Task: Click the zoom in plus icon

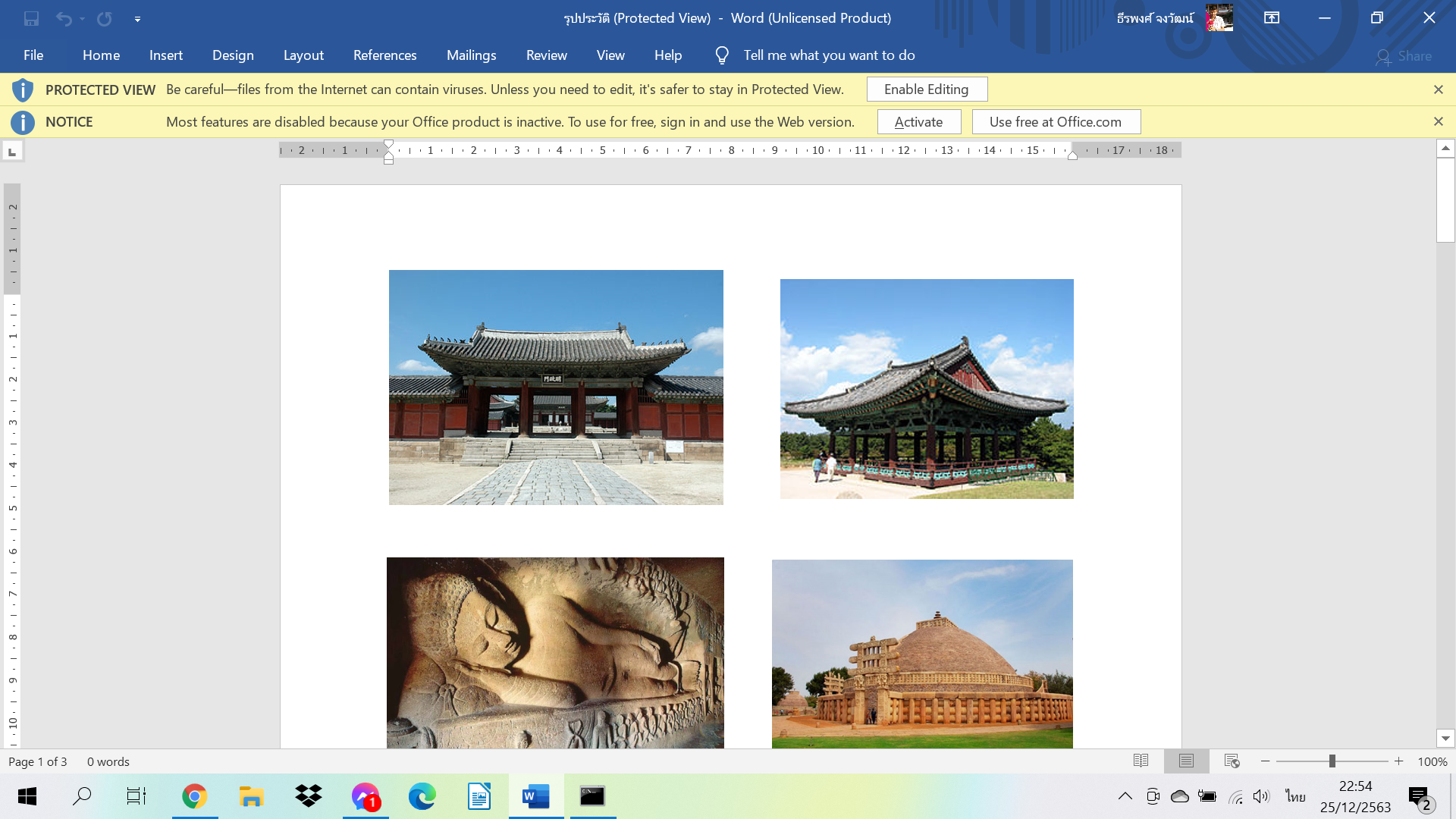Action: (1398, 761)
